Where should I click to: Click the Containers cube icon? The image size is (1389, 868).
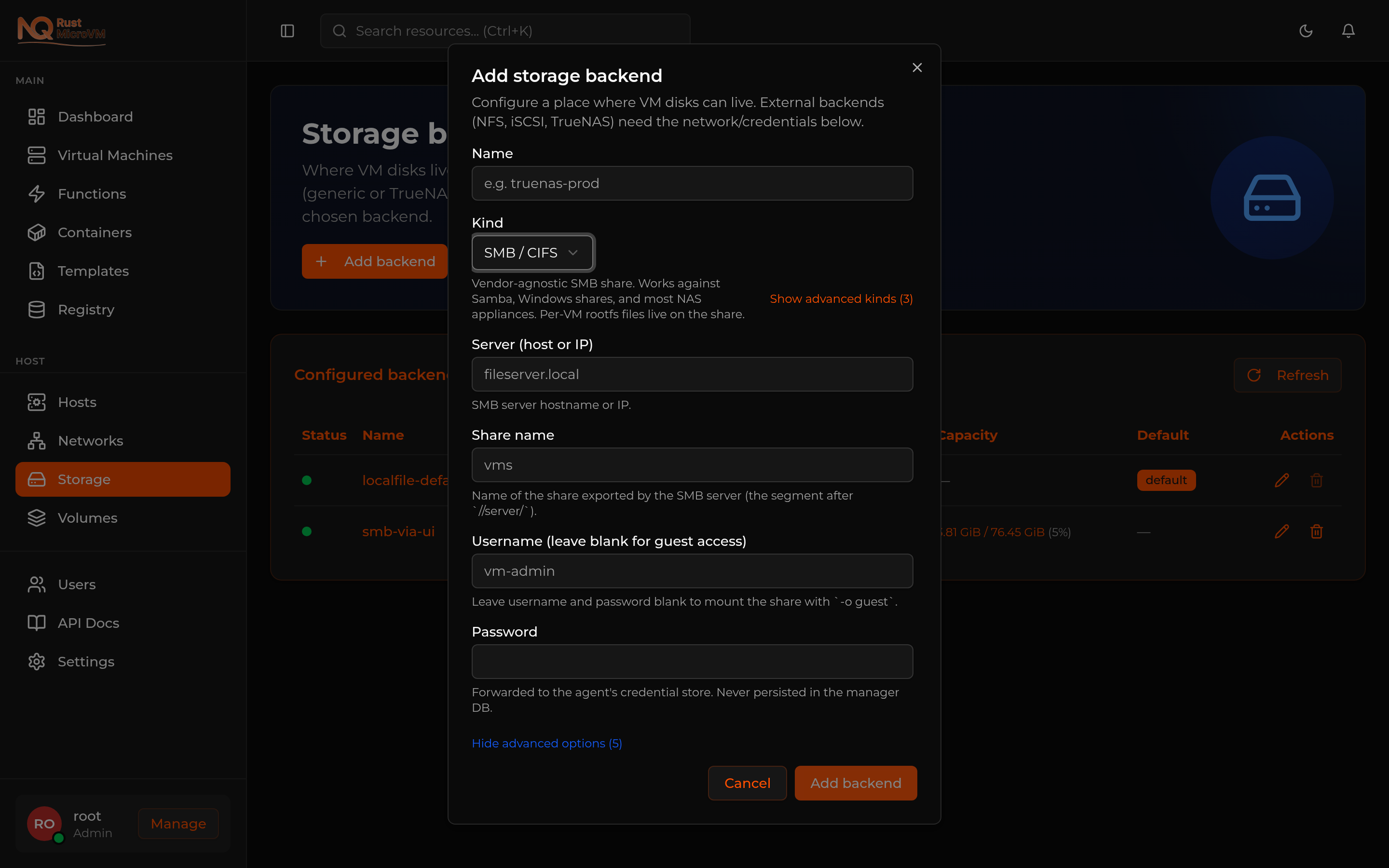coord(37,232)
